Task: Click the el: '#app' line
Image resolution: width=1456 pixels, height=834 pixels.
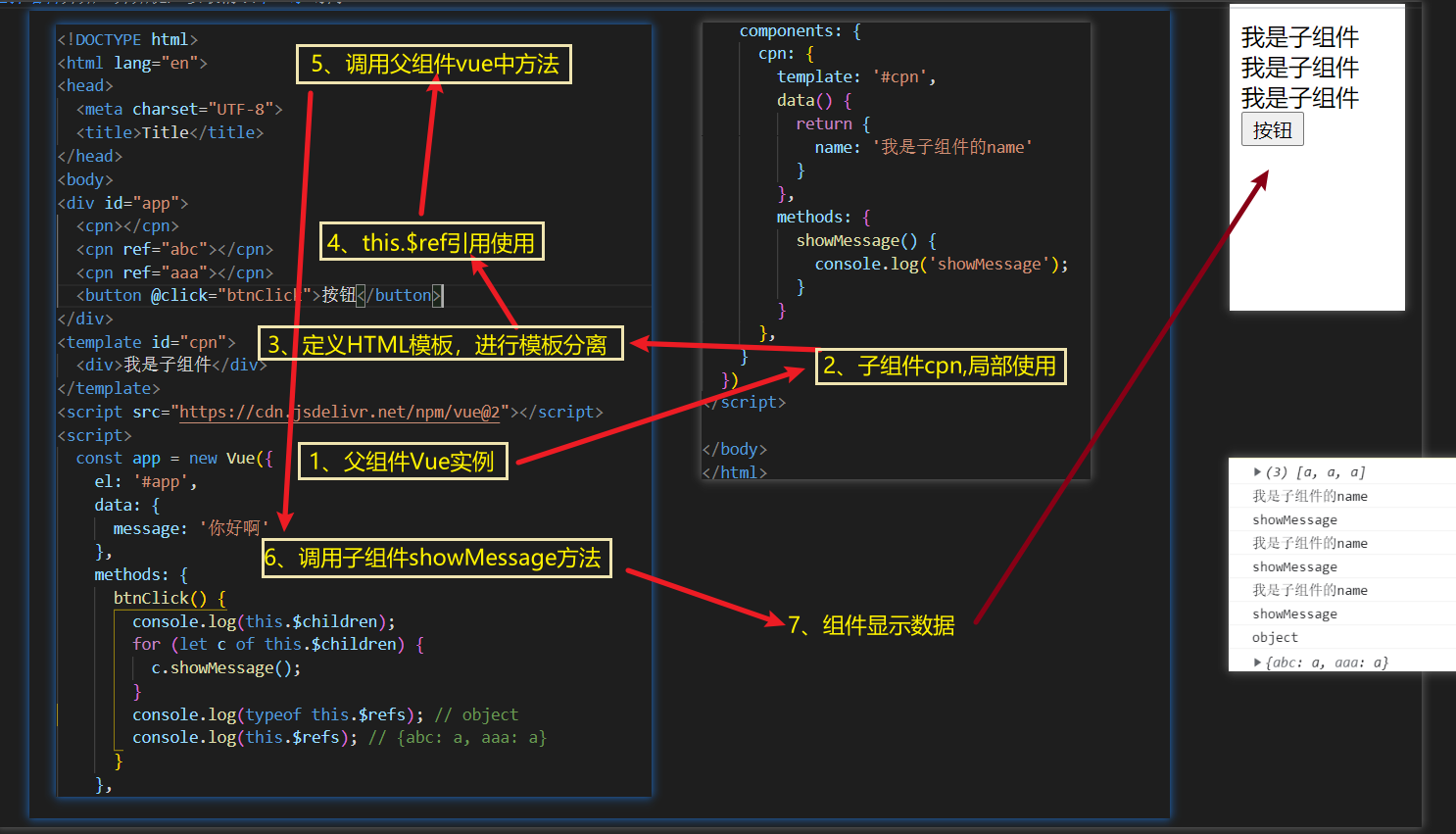Action: [x=146, y=481]
